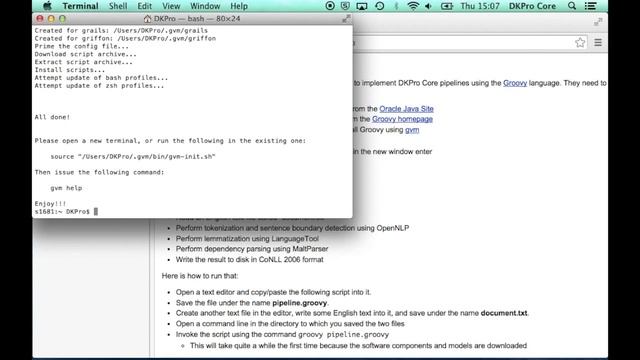640x360 pixels.
Task: Zoom Terminal with the green button
Action: [x=62, y=18]
